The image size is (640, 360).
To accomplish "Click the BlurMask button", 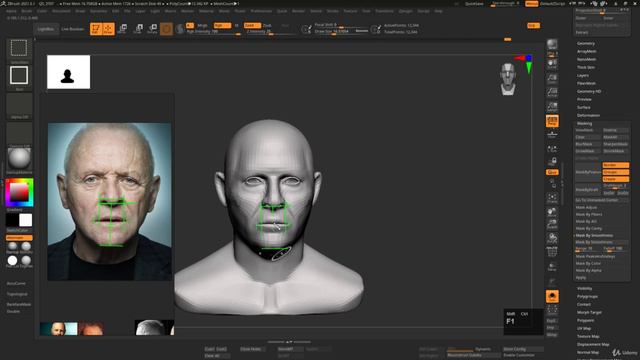I will click(x=588, y=144).
